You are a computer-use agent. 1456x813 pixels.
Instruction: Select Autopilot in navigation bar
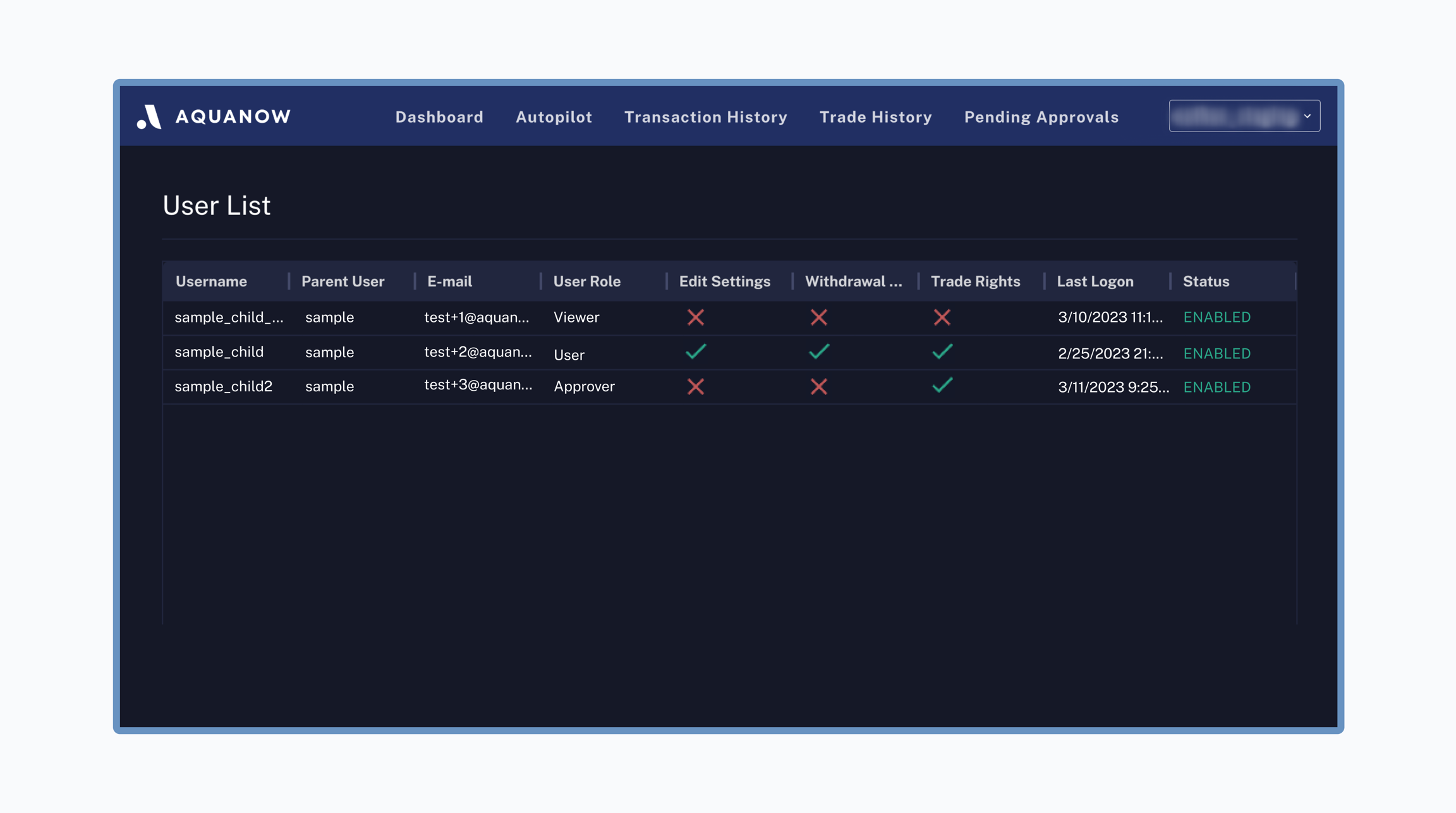click(x=554, y=117)
